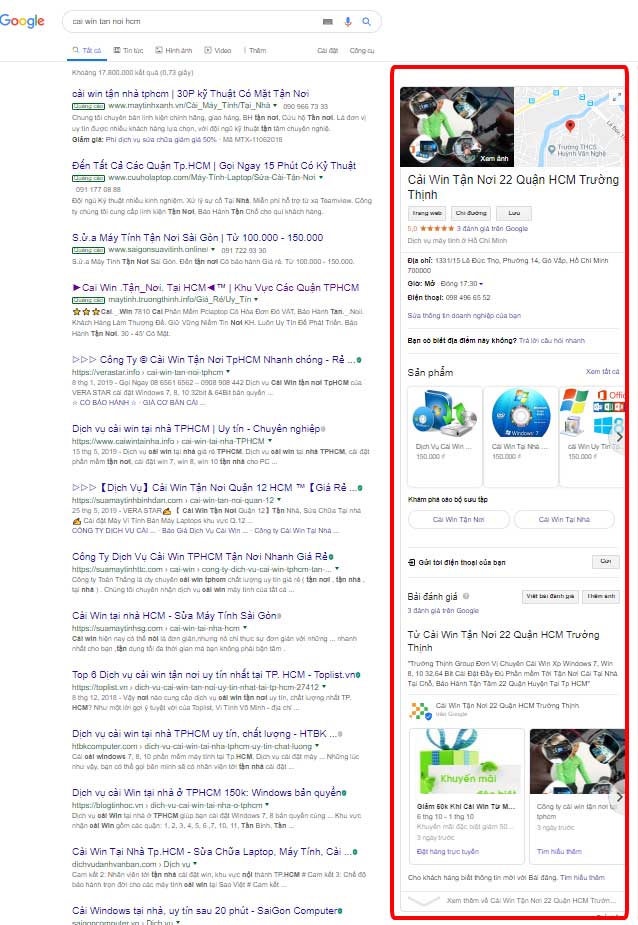
Task: Open the 'Công cụ' tools option
Action: tap(362, 51)
